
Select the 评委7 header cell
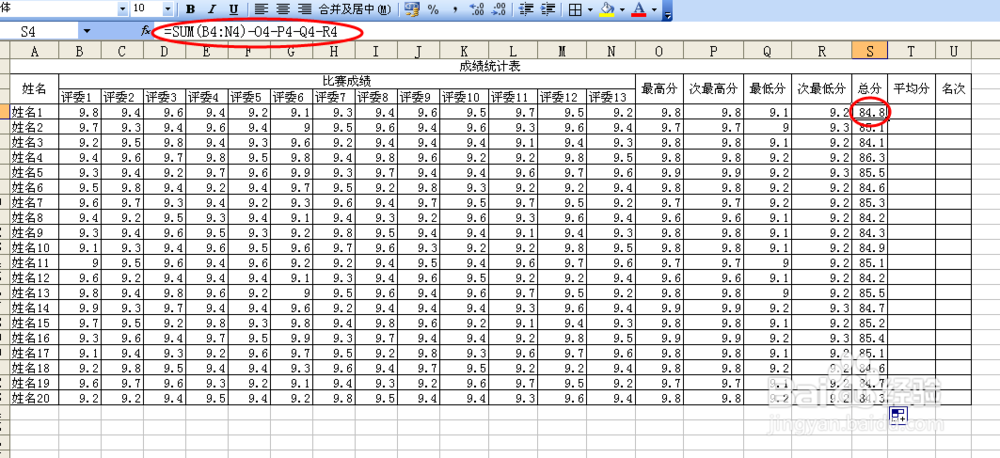pyautogui.click(x=334, y=97)
